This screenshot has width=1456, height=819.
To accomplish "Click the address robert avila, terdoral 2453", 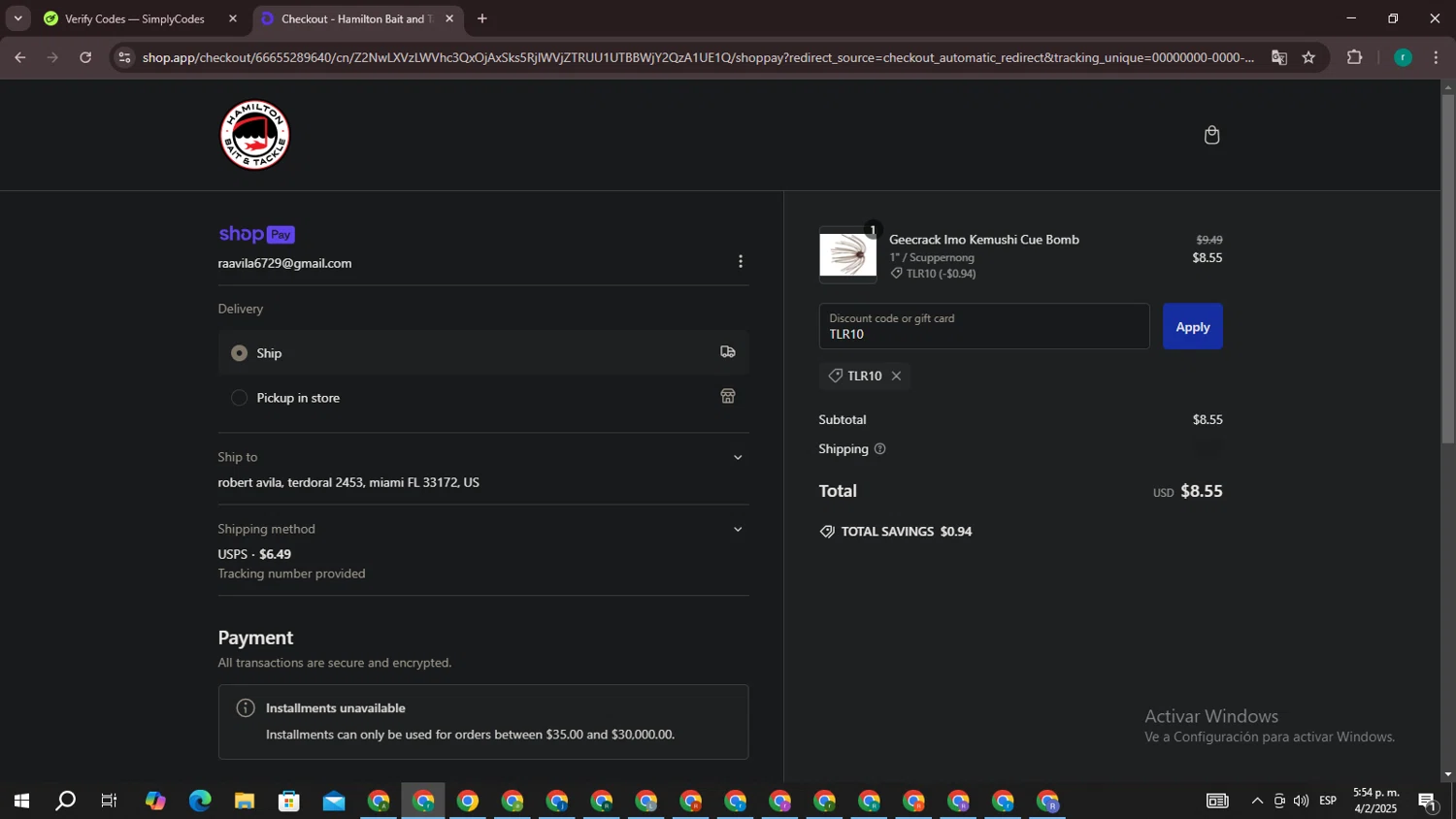I will click(348, 483).
